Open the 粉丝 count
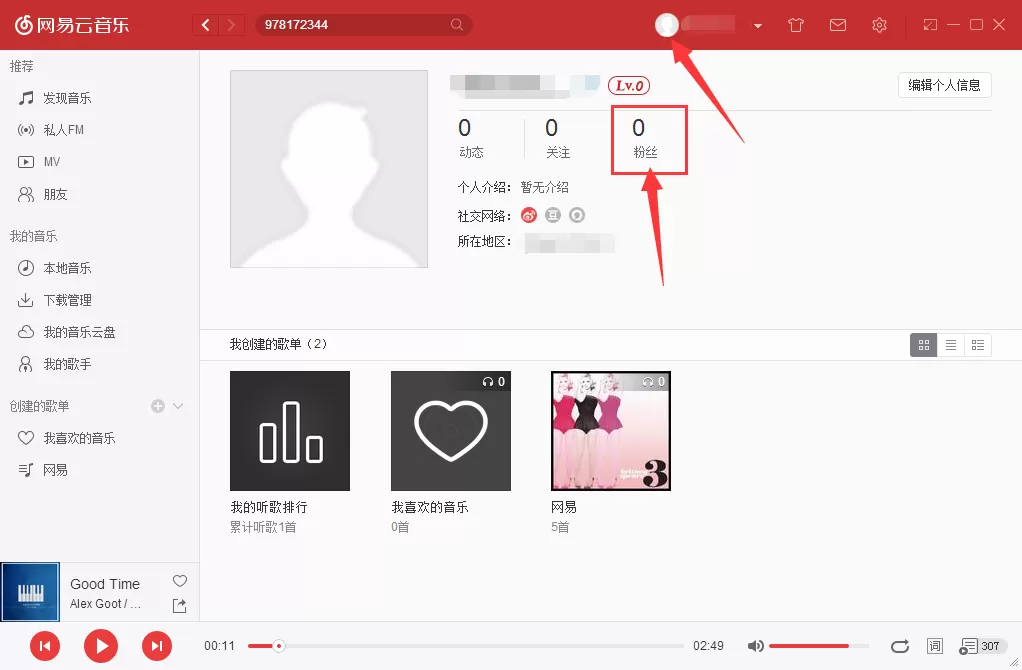The height and width of the screenshot is (670, 1022). 645,138
